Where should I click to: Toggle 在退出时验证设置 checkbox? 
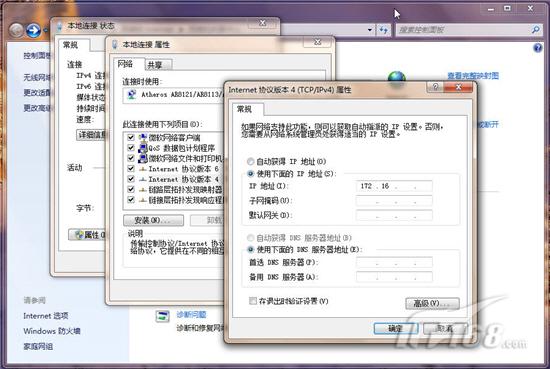tap(253, 301)
